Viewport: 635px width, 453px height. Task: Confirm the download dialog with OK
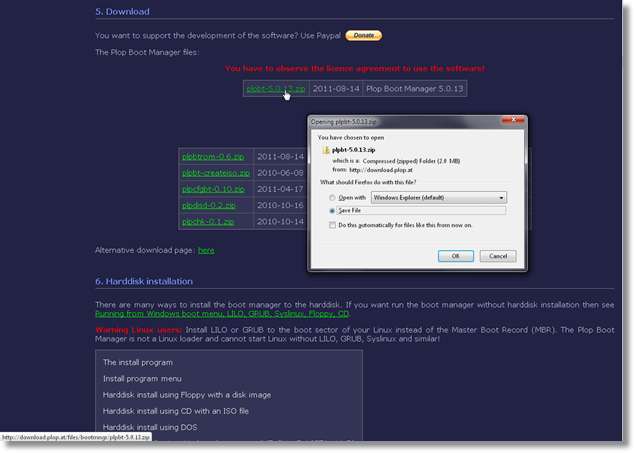tap(456, 256)
